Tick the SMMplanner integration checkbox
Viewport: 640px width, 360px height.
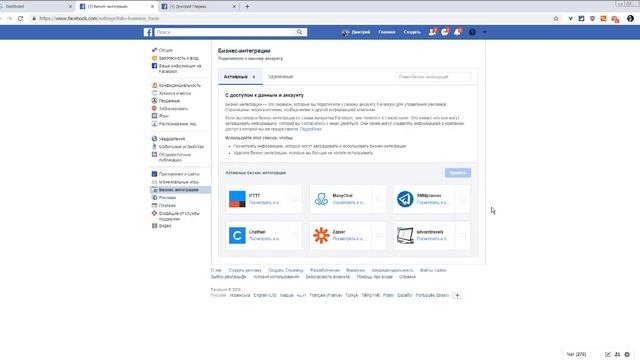[463, 199]
